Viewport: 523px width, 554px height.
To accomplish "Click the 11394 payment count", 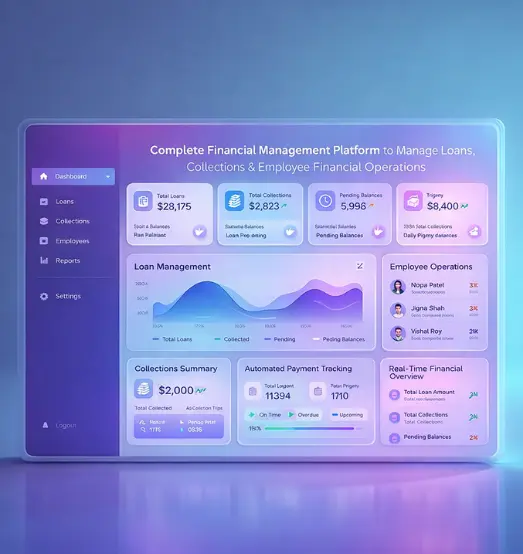I will (x=278, y=396).
